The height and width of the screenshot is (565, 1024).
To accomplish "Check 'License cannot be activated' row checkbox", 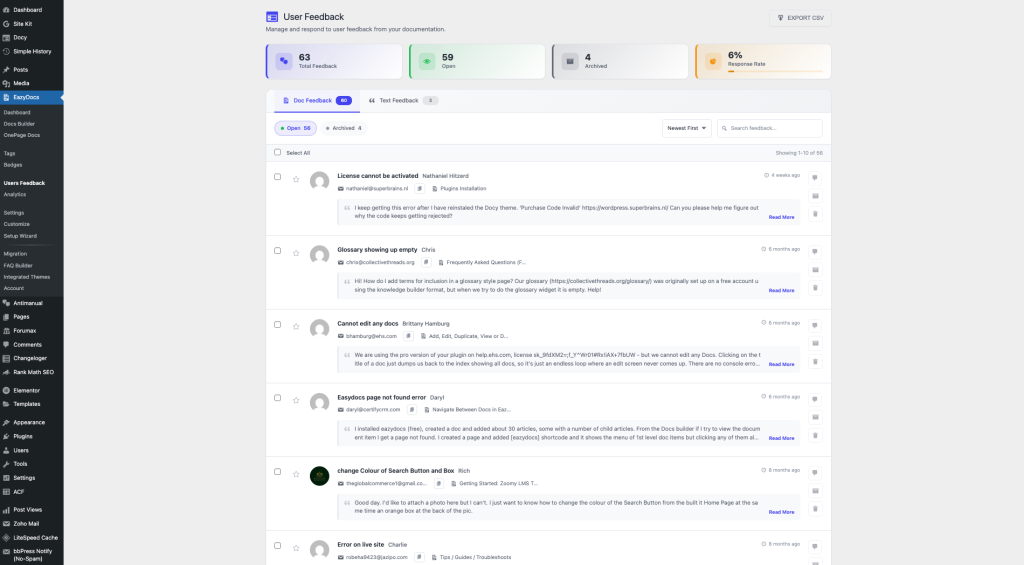I will click(278, 177).
